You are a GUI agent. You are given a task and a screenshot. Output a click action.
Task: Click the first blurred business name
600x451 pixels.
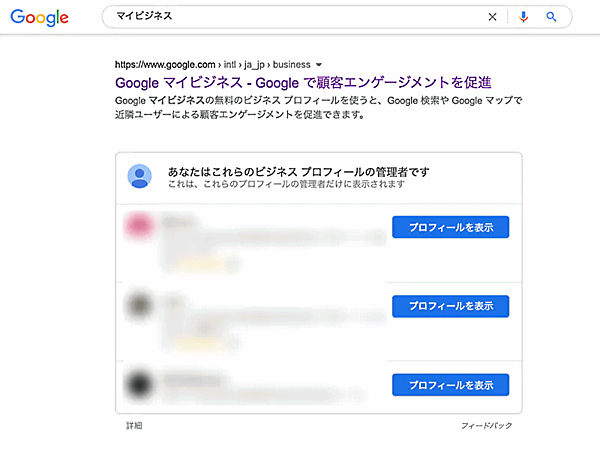178,219
